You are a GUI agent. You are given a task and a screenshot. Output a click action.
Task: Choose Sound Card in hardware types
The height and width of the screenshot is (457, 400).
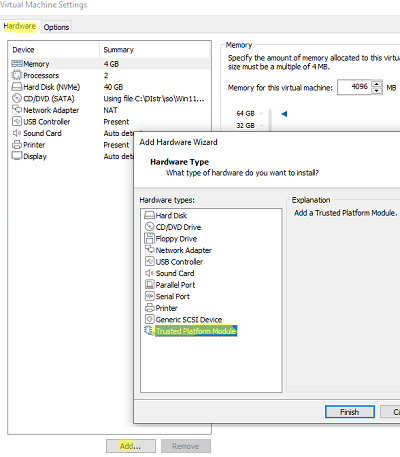(x=175, y=273)
